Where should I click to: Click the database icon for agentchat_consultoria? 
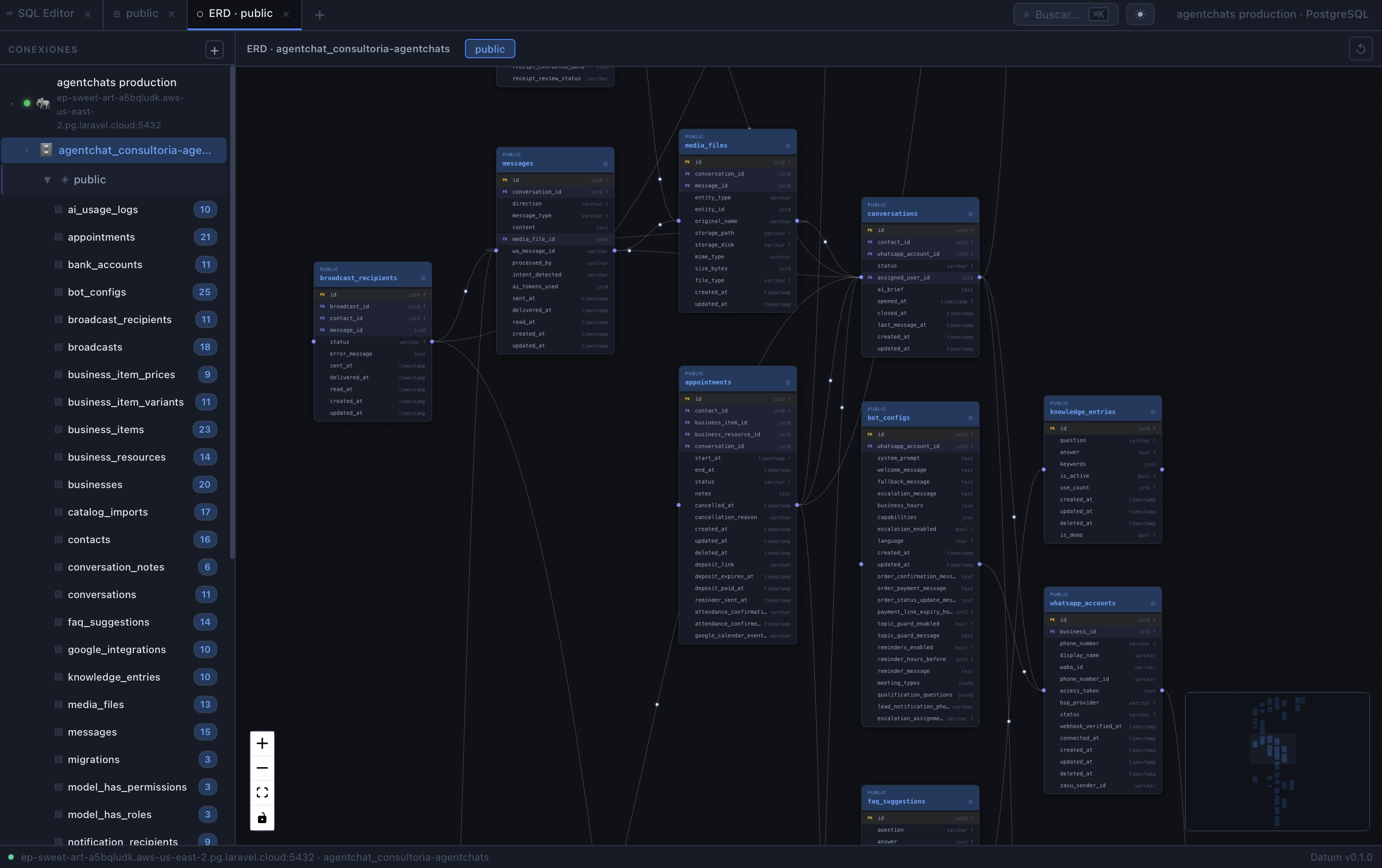point(46,150)
